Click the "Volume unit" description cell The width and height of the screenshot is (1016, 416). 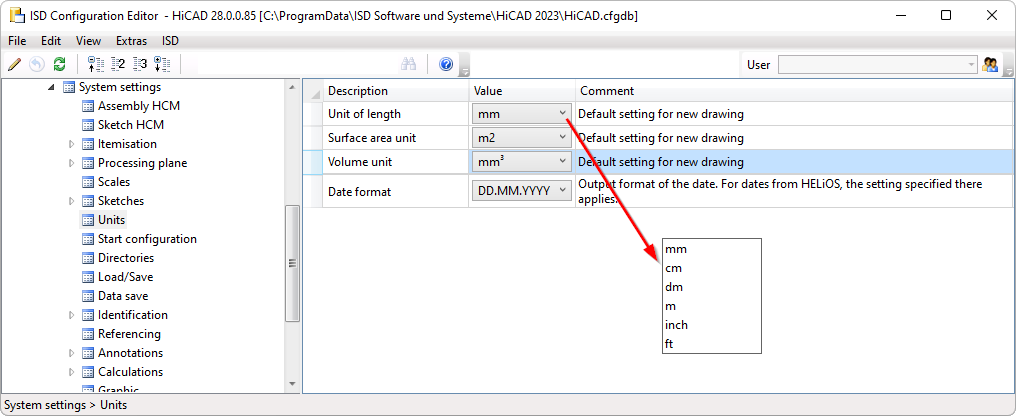click(395, 162)
